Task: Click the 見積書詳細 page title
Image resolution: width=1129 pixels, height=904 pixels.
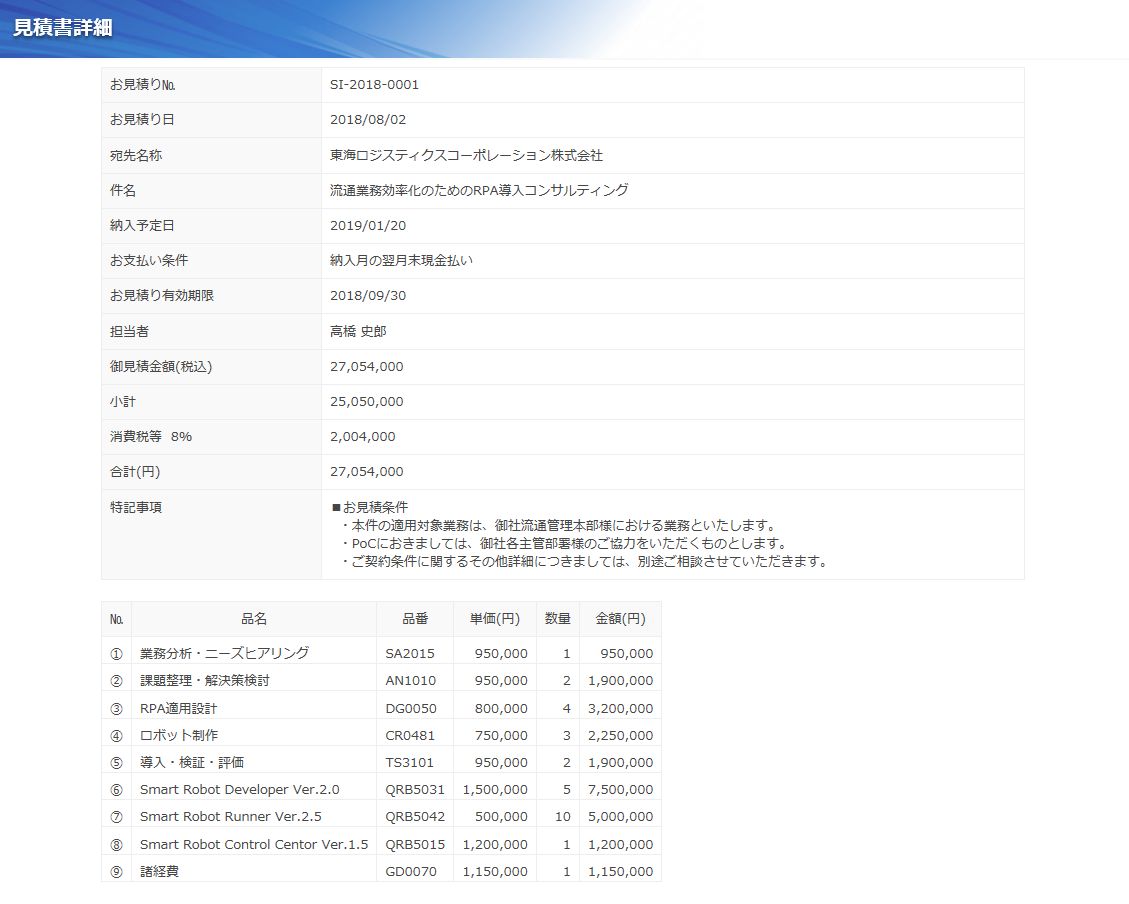Action: [63, 27]
